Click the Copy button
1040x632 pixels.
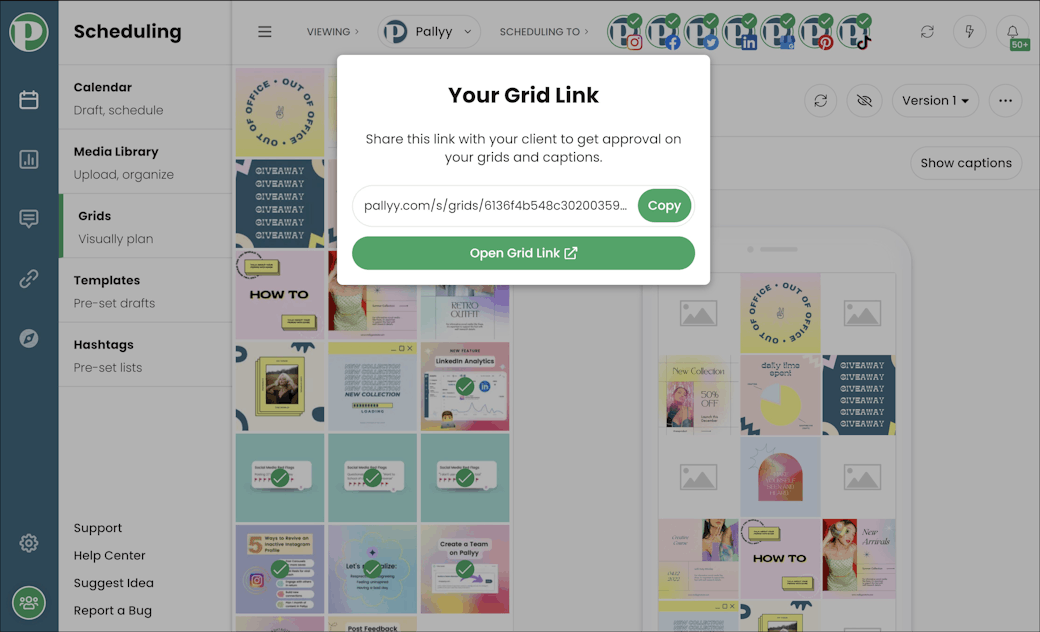coord(664,206)
